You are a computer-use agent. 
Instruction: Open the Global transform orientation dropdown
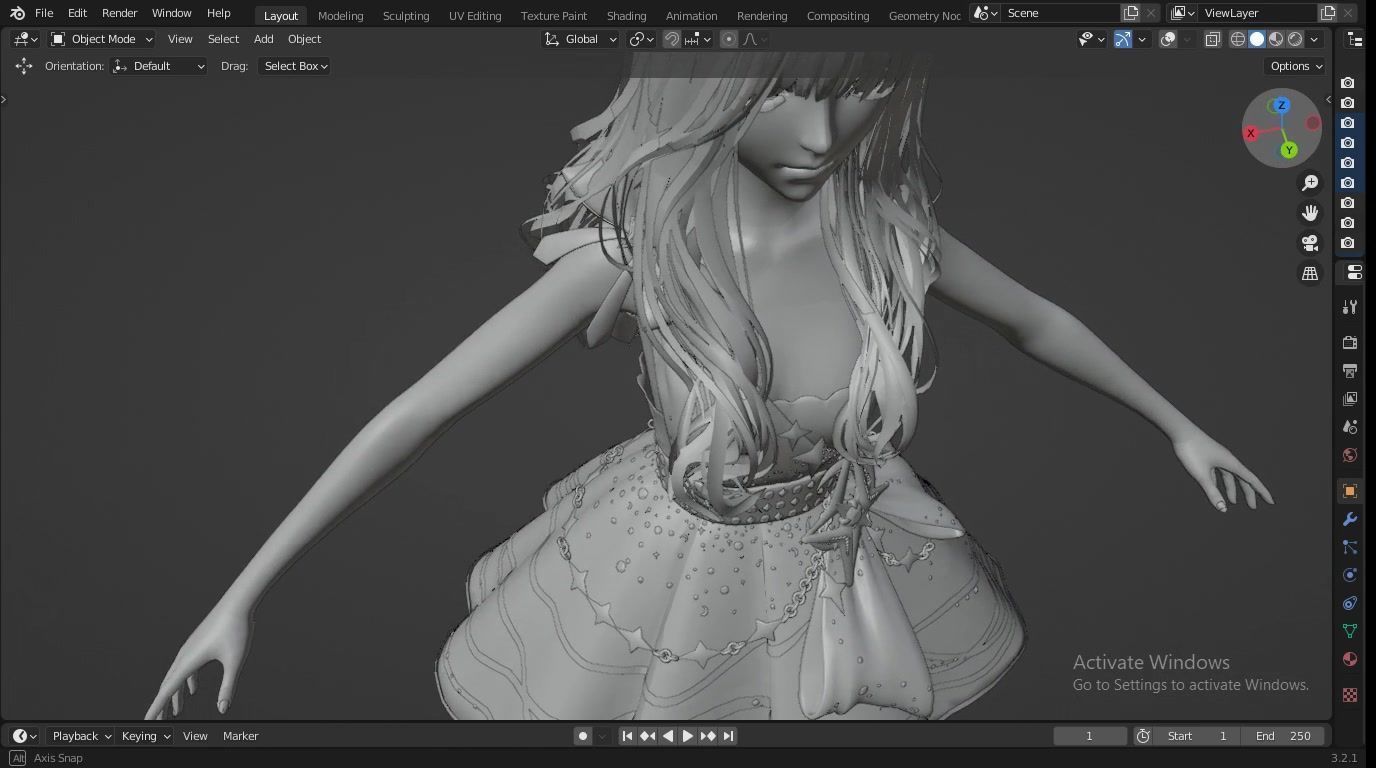[581, 39]
